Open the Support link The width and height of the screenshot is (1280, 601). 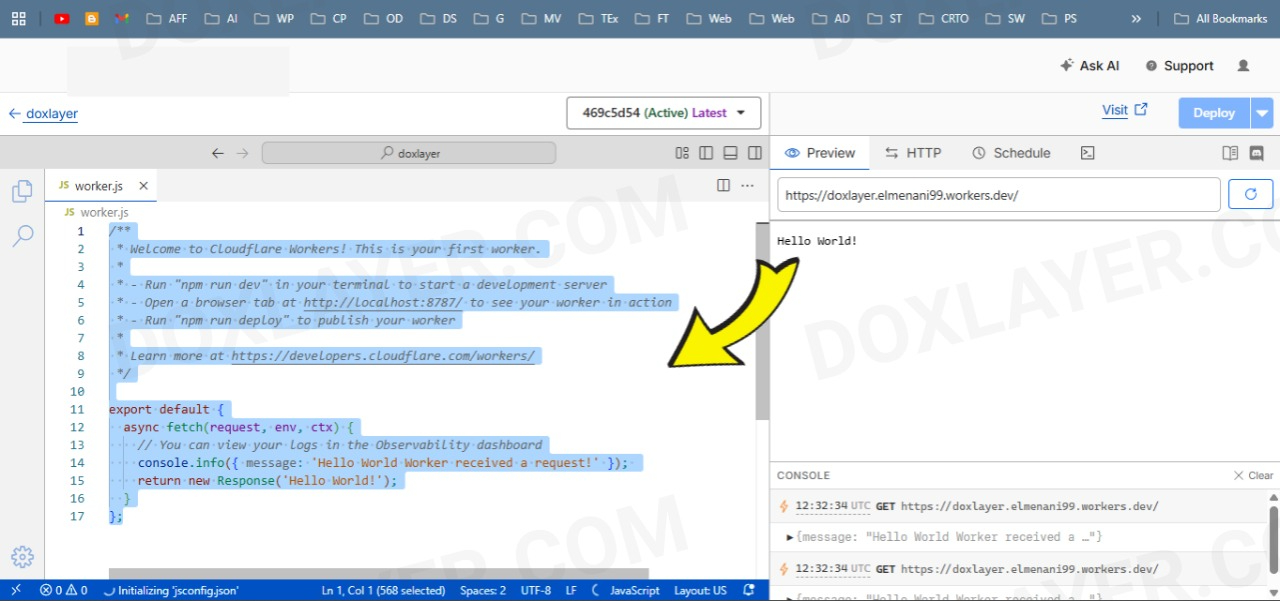(x=1179, y=66)
